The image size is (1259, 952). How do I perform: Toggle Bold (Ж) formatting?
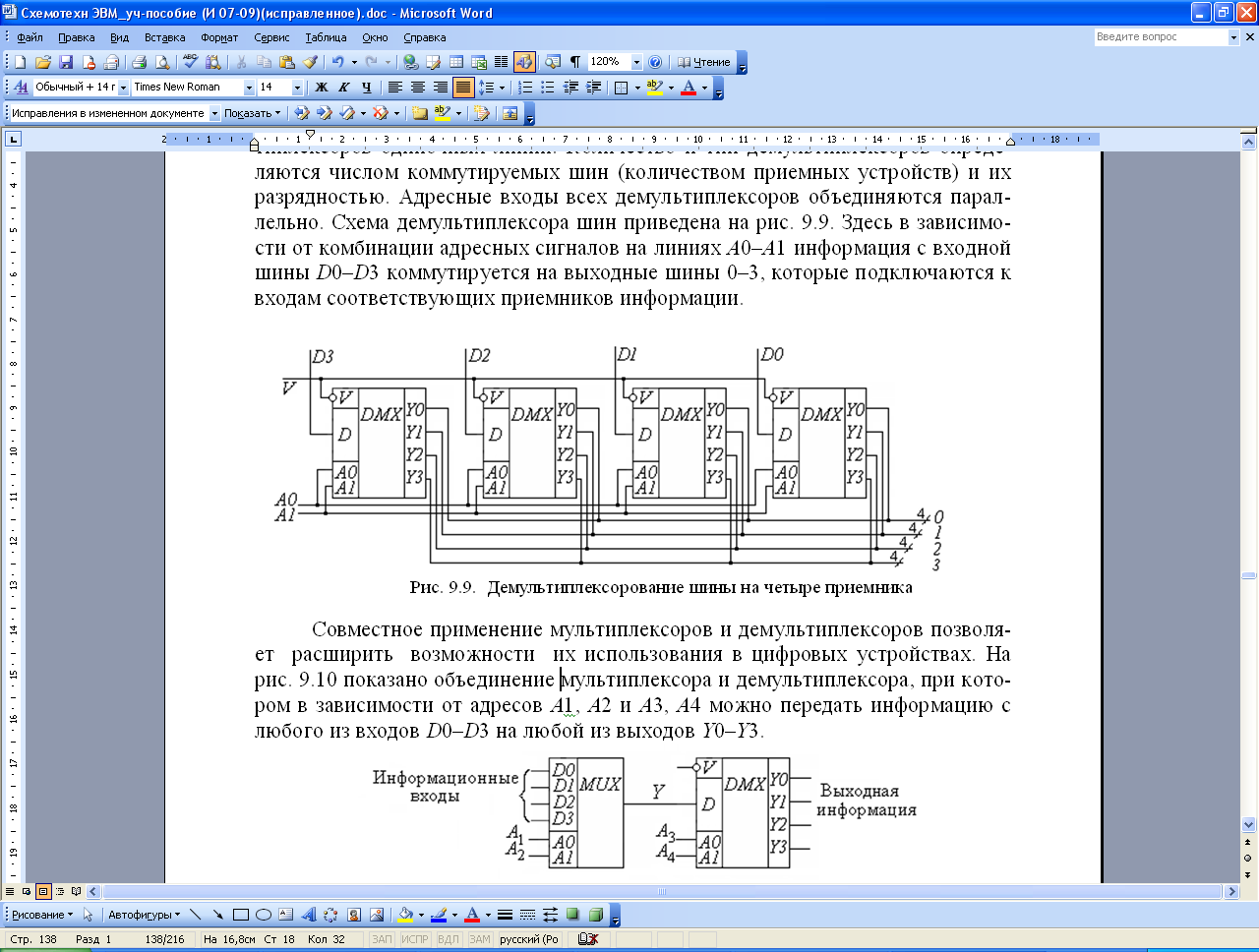click(x=322, y=88)
